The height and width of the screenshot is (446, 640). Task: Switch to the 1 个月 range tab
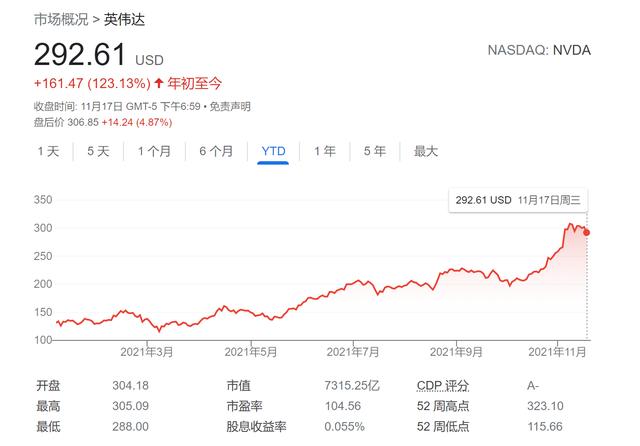tap(154, 151)
